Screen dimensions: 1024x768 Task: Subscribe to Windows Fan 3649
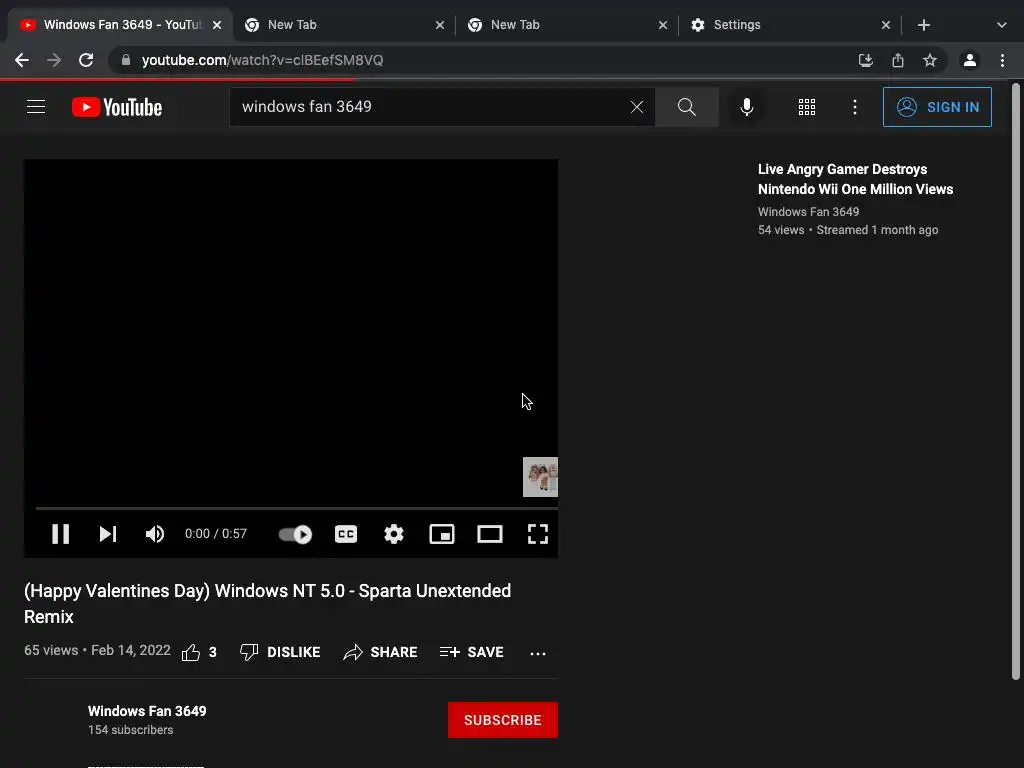click(x=503, y=720)
